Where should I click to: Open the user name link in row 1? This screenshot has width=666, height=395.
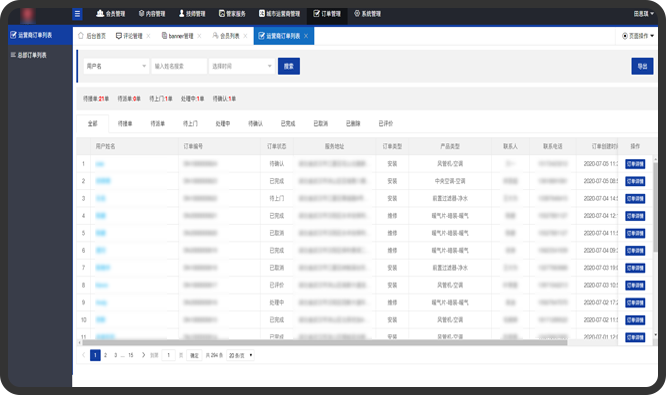pyautogui.click(x=100, y=164)
